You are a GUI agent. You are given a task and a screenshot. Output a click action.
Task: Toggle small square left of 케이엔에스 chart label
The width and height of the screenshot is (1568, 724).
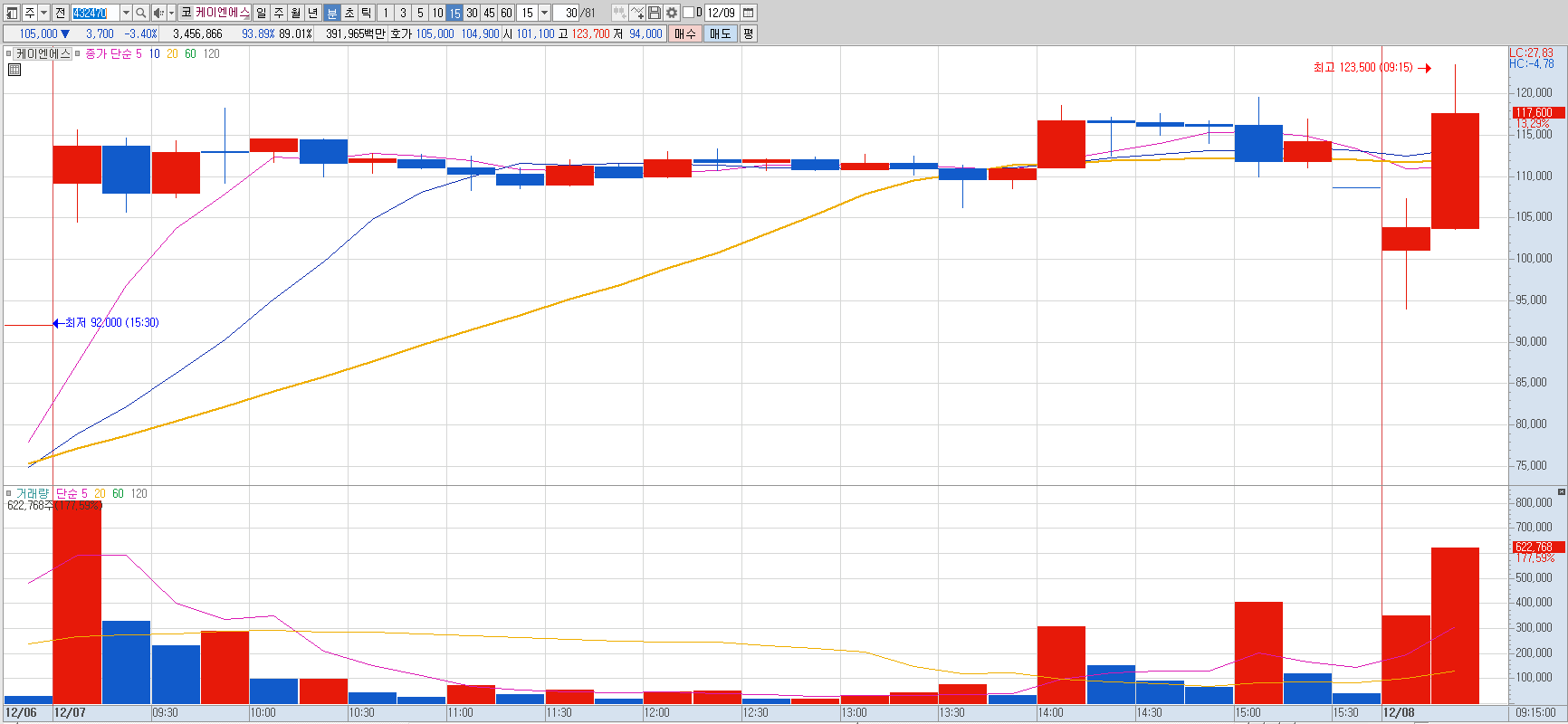click(8, 53)
